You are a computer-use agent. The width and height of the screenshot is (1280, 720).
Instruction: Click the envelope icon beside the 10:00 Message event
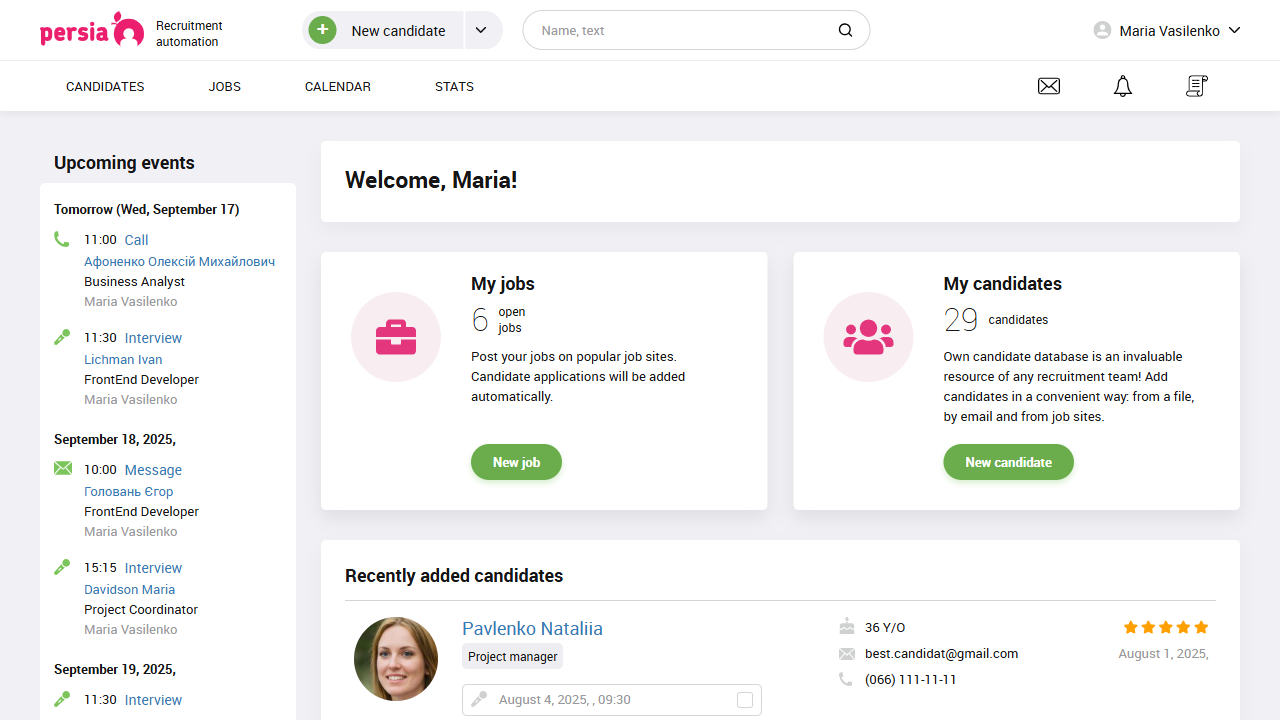coord(63,467)
